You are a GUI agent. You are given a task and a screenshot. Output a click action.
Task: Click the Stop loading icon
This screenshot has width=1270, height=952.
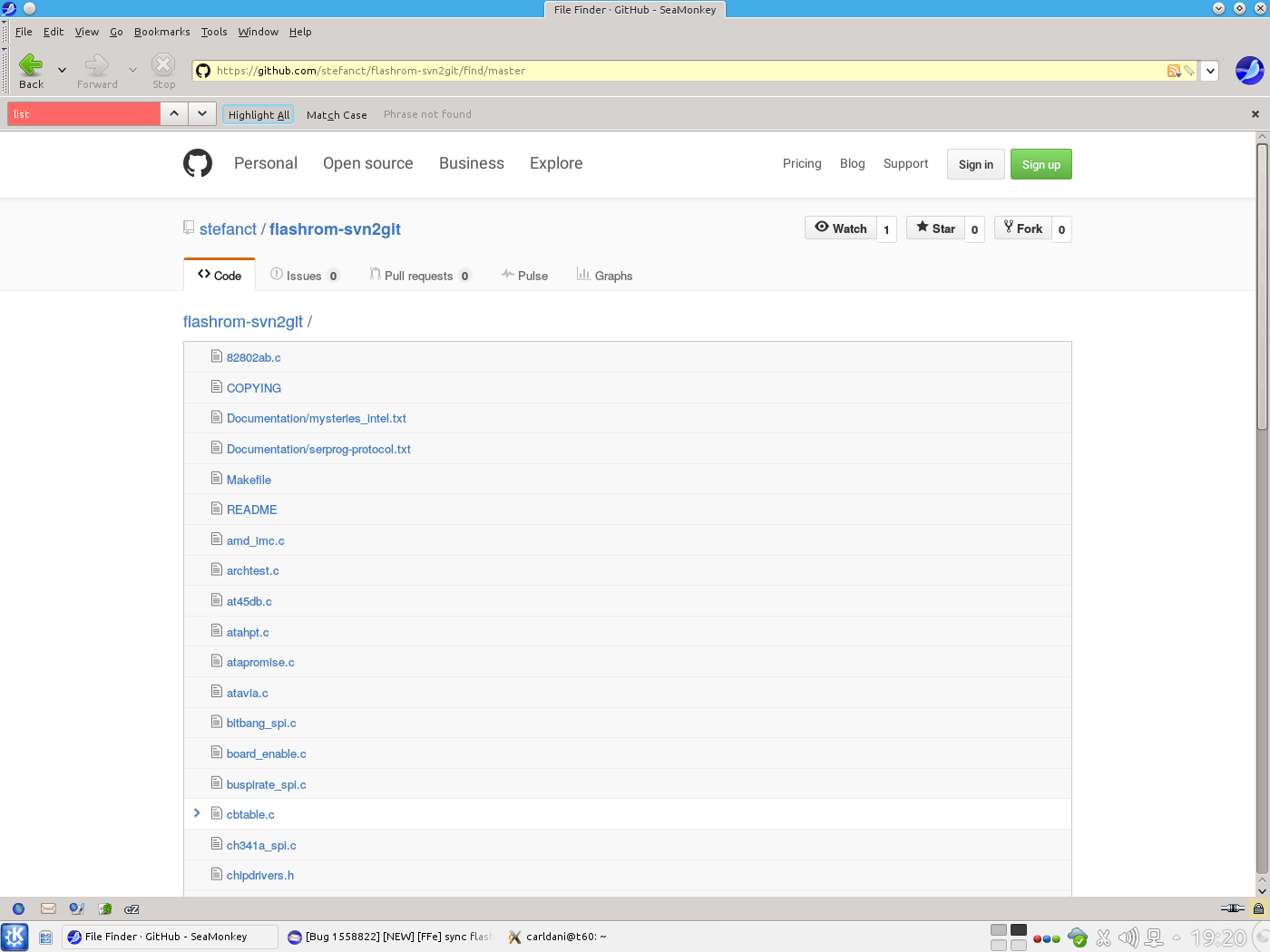click(x=163, y=64)
